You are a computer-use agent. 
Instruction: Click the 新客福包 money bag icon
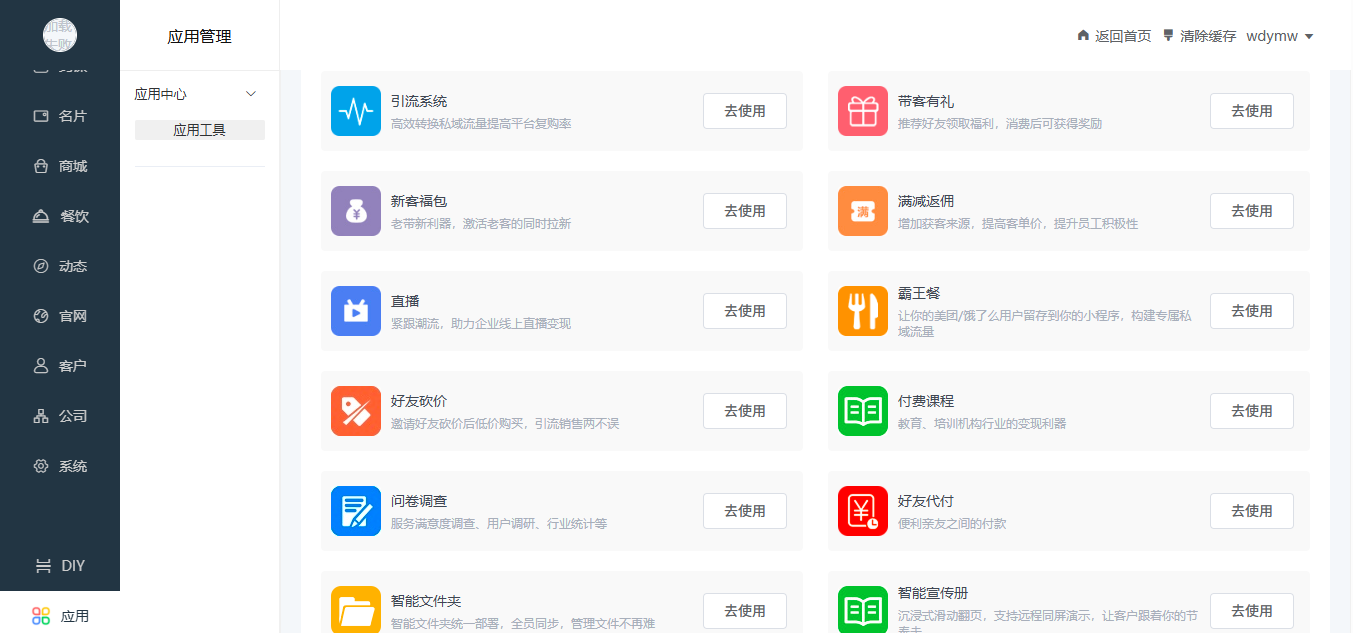(356, 211)
